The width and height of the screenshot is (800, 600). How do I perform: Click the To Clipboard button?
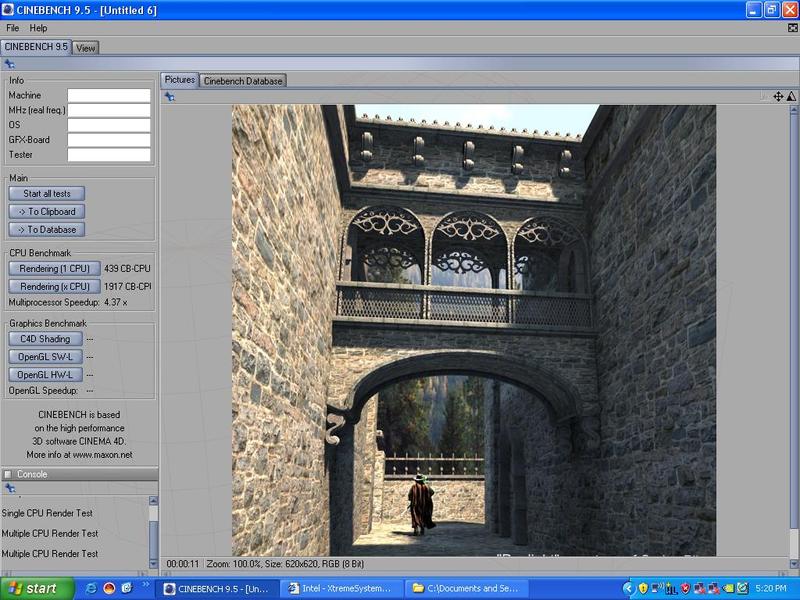click(x=46, y=212)
